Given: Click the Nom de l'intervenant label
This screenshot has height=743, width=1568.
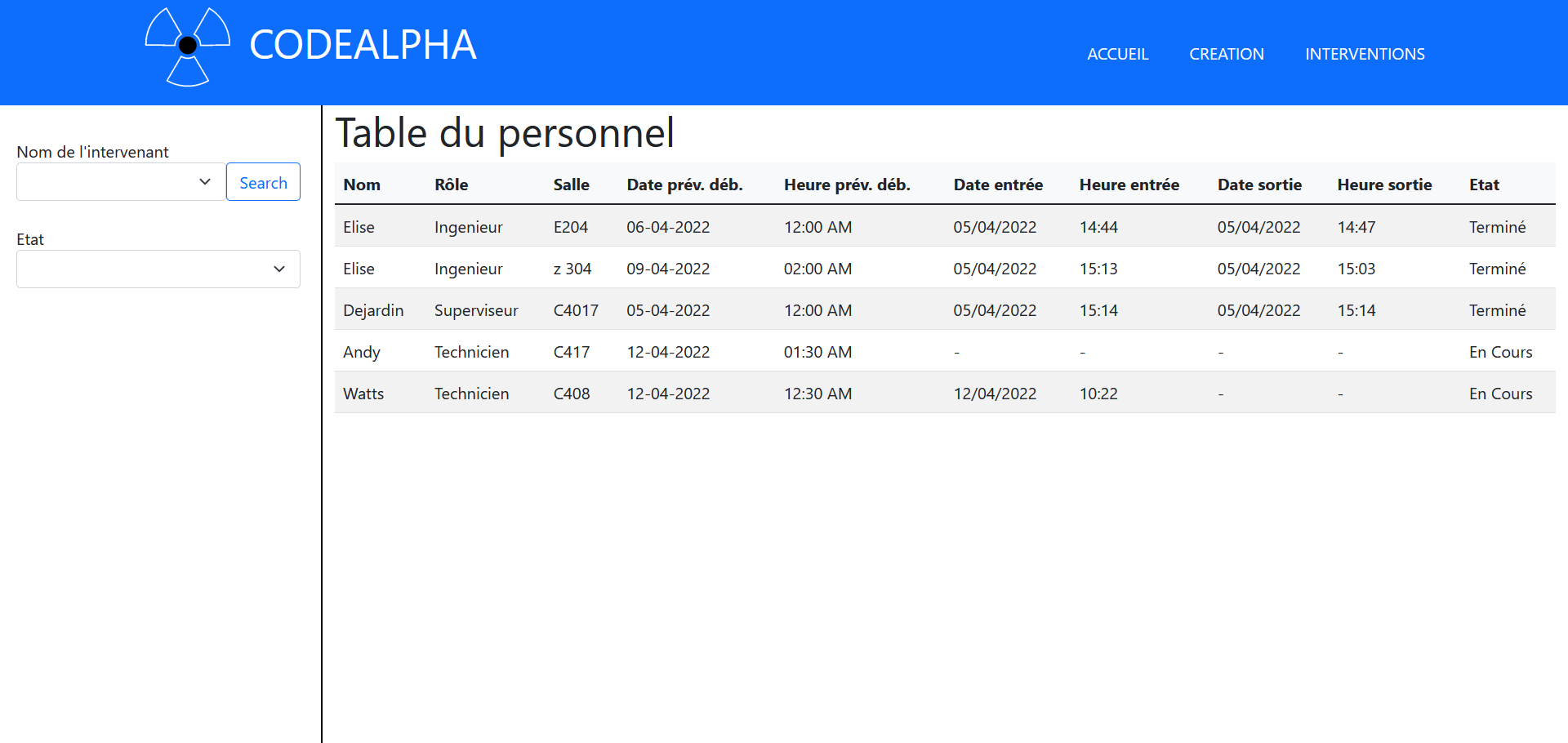Looking at the screenshot, I should (92, 152).
